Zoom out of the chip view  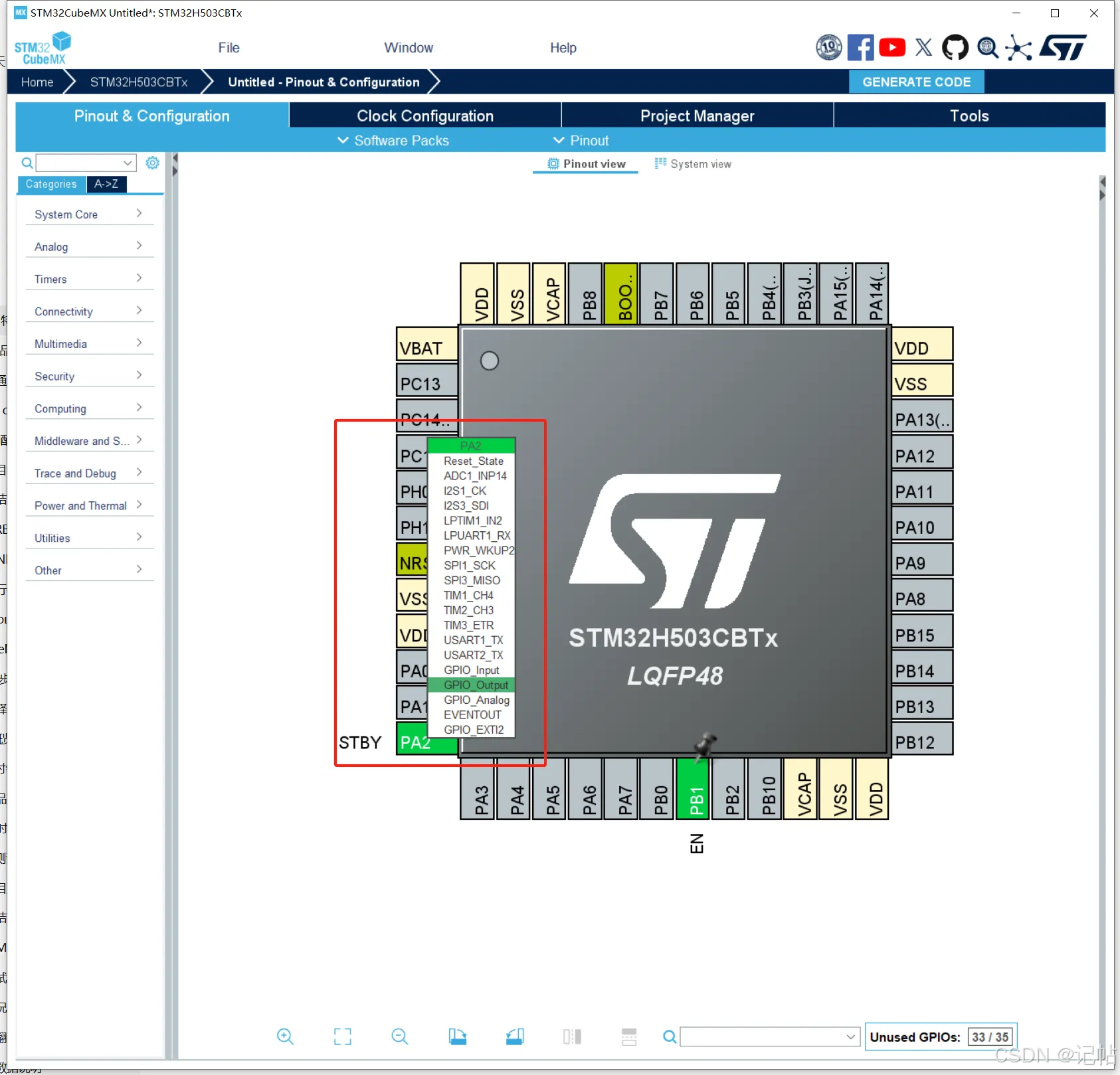click(x=400, y=1036)
